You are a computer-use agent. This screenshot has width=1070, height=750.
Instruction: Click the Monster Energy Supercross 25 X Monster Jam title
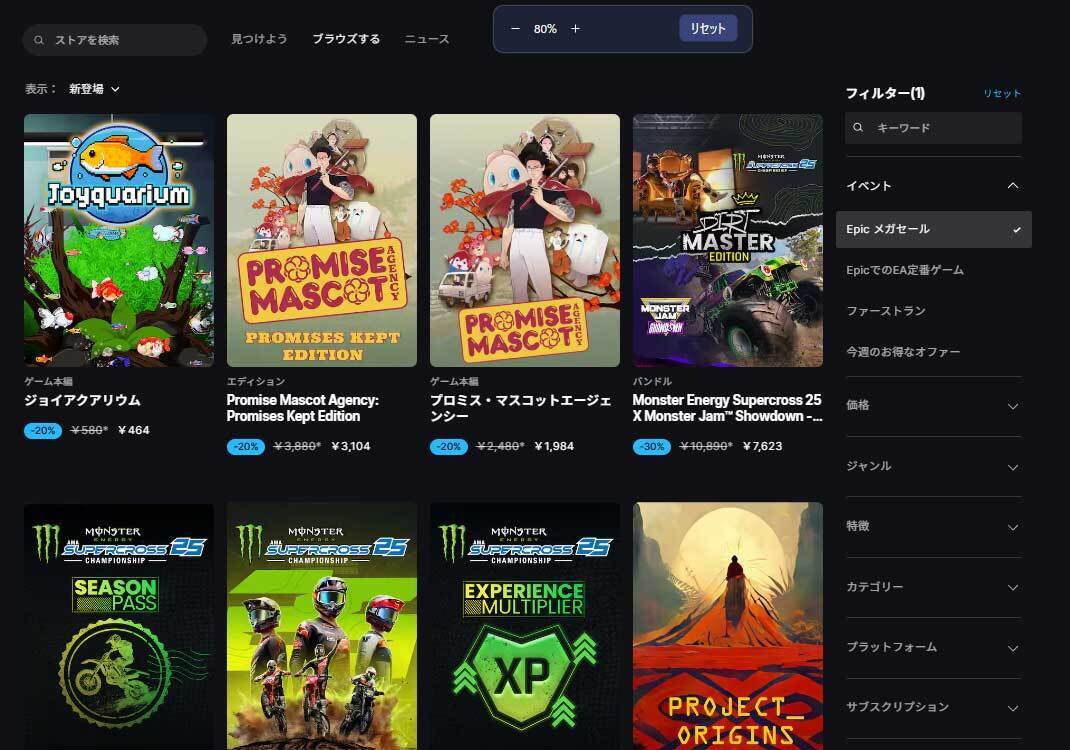727,408
